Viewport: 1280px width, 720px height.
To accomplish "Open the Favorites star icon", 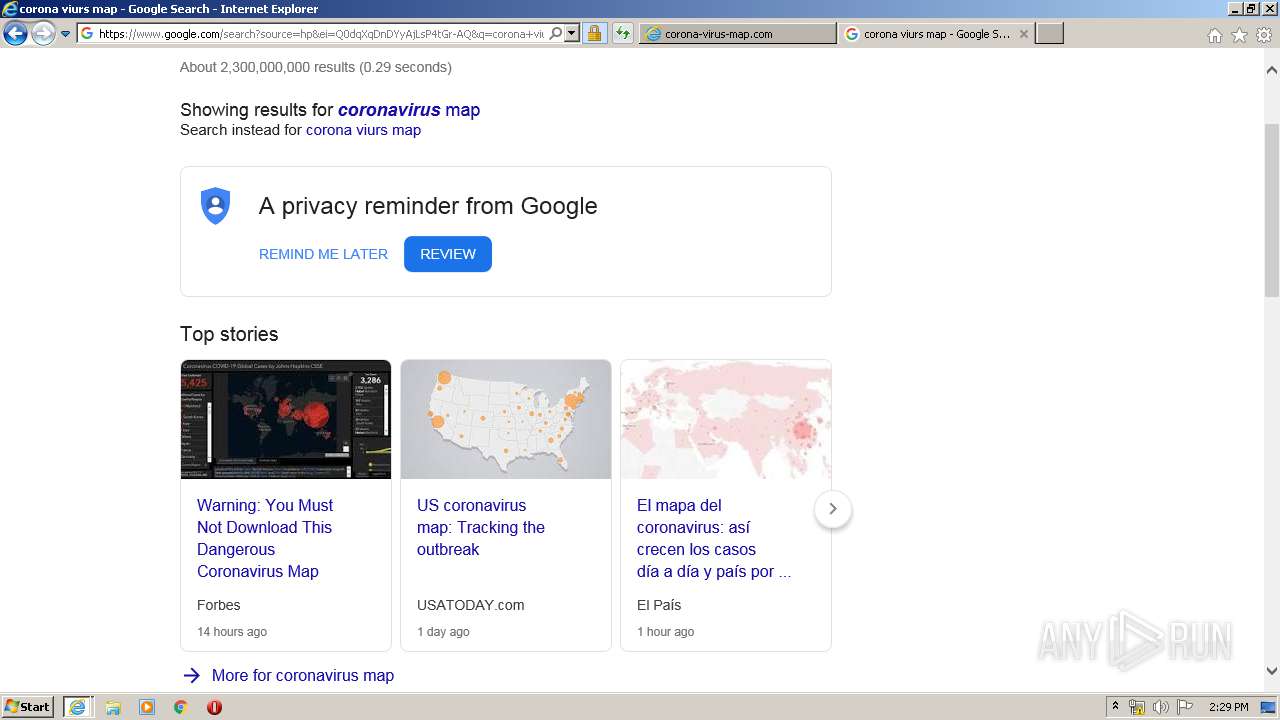I will (x=1239, y=35).
